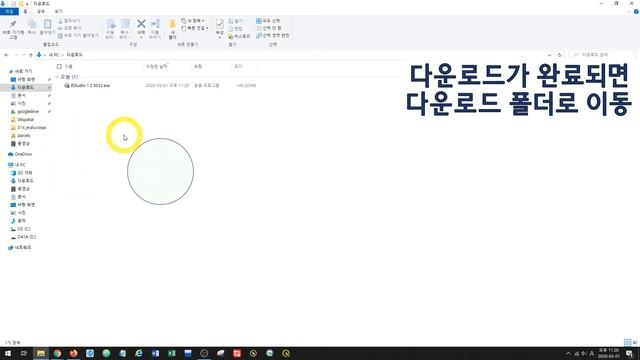This screenshot has height=360, width=640.
Task: Expand the arrow beneath the Properties icon
Action: (x=220, y=38)
